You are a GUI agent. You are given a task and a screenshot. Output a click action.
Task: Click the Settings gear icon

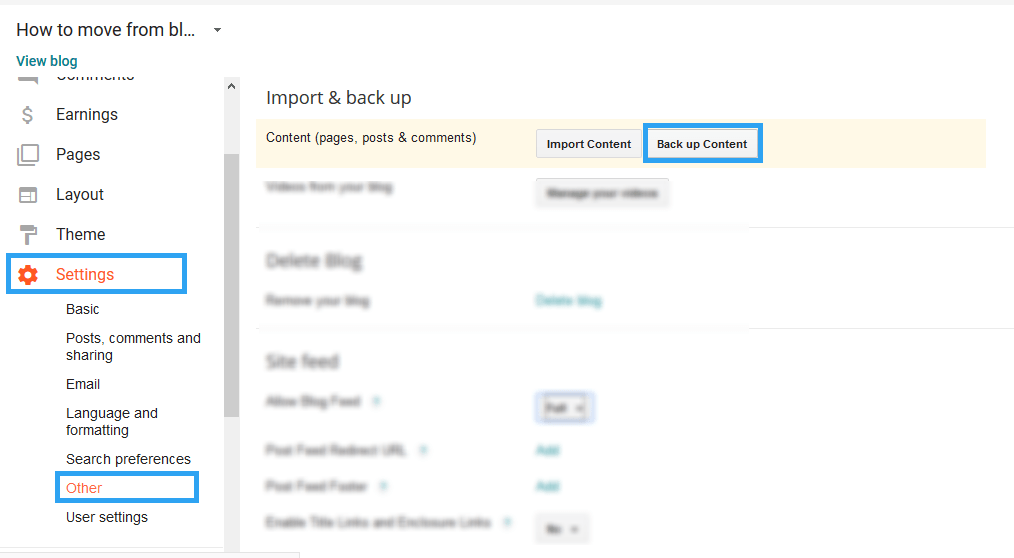pos(28,275)
